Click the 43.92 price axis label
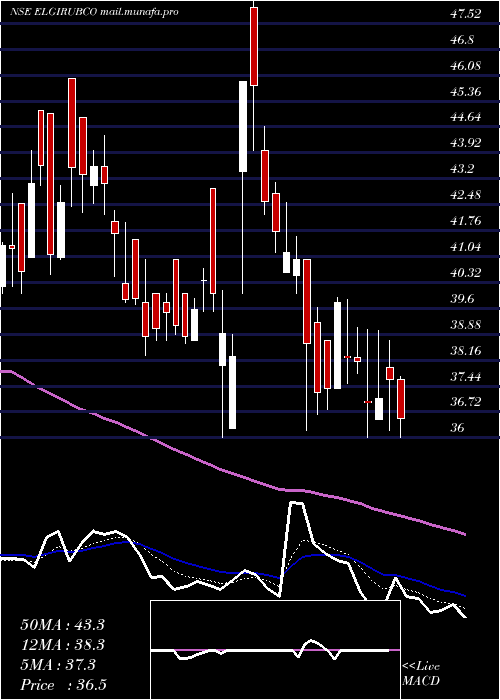Viewport: 500px width, 700px height. point(466,143)
